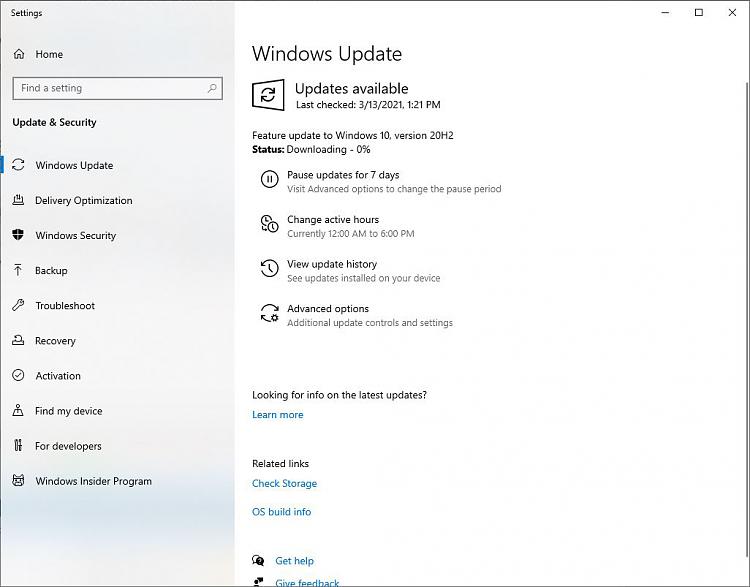
Task: Click the For developers tools icon
Action: (x=18, y=445)
